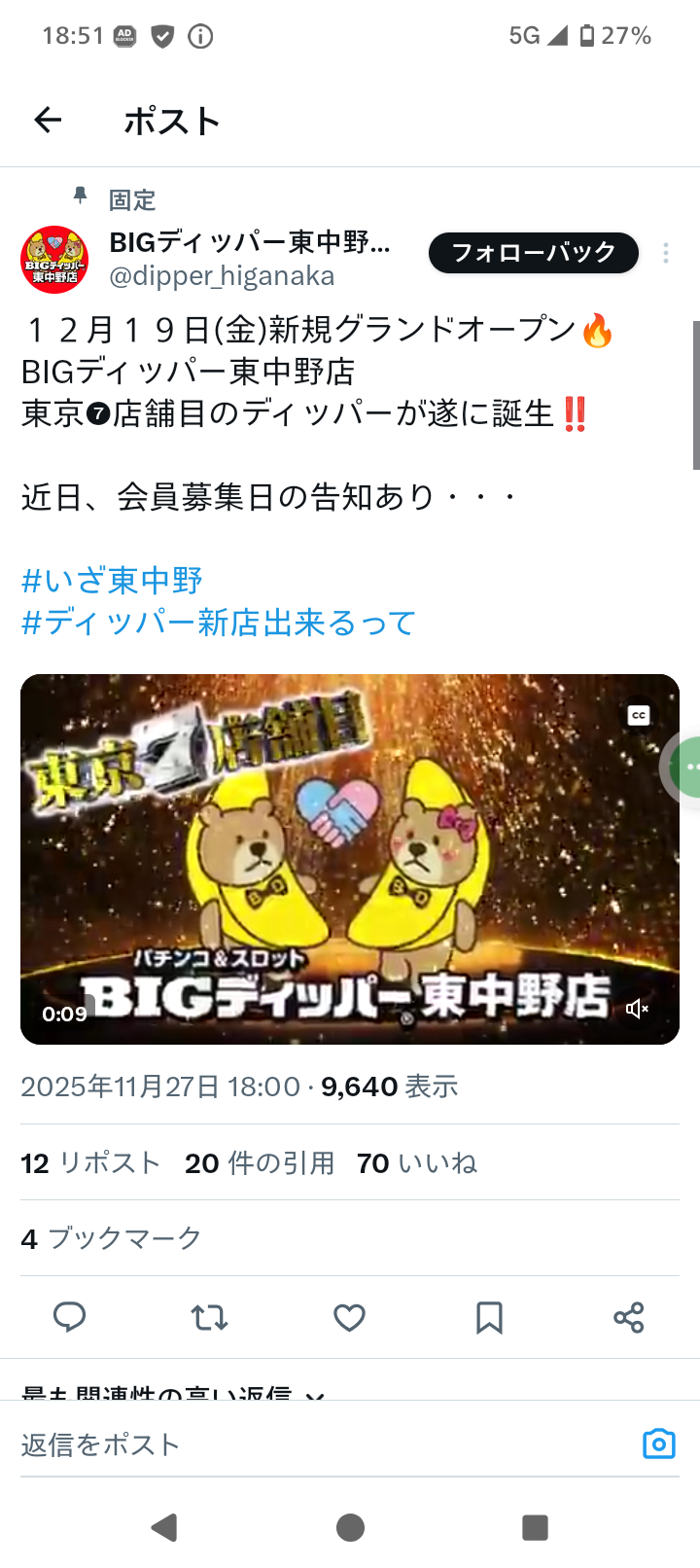The image size is (700, 1568).
Task: Toggle captions with the CC icon
Action: tap(639, 715)
